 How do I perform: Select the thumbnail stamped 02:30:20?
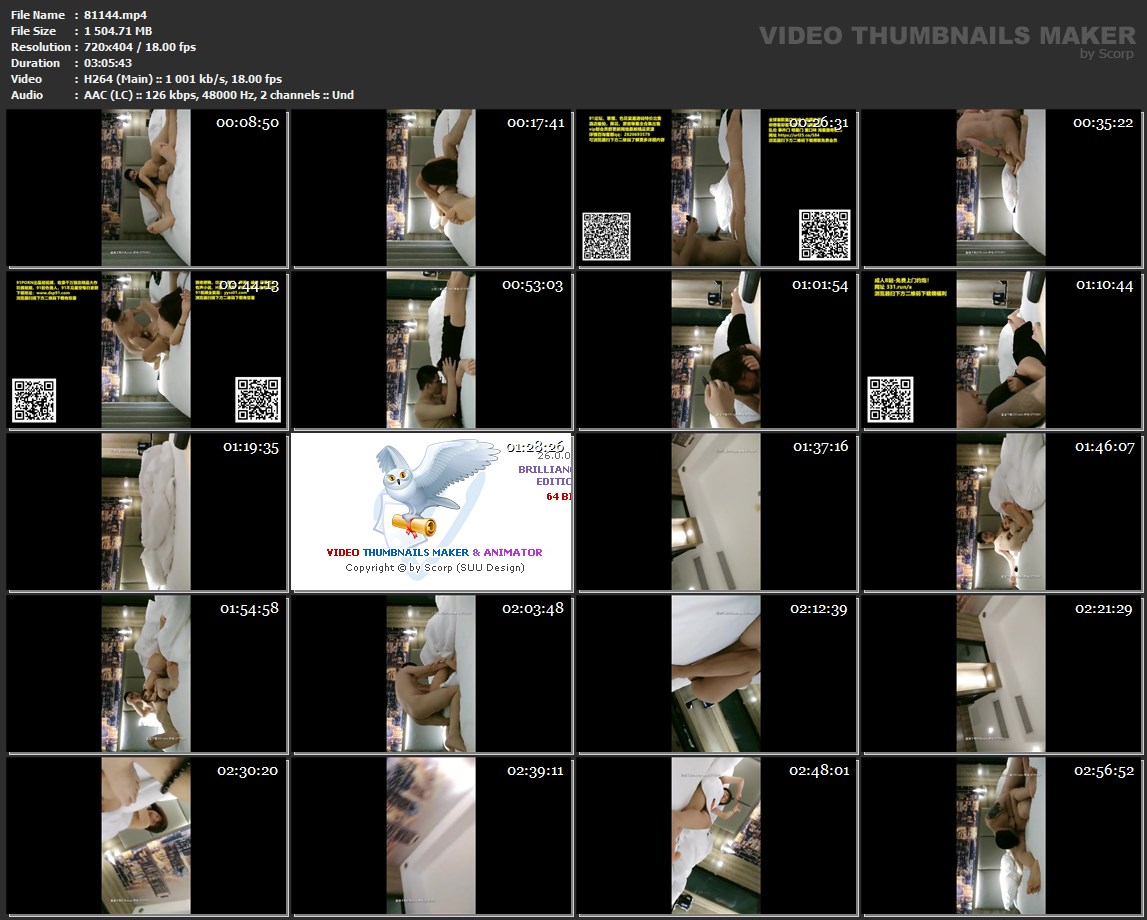(146, 836)
